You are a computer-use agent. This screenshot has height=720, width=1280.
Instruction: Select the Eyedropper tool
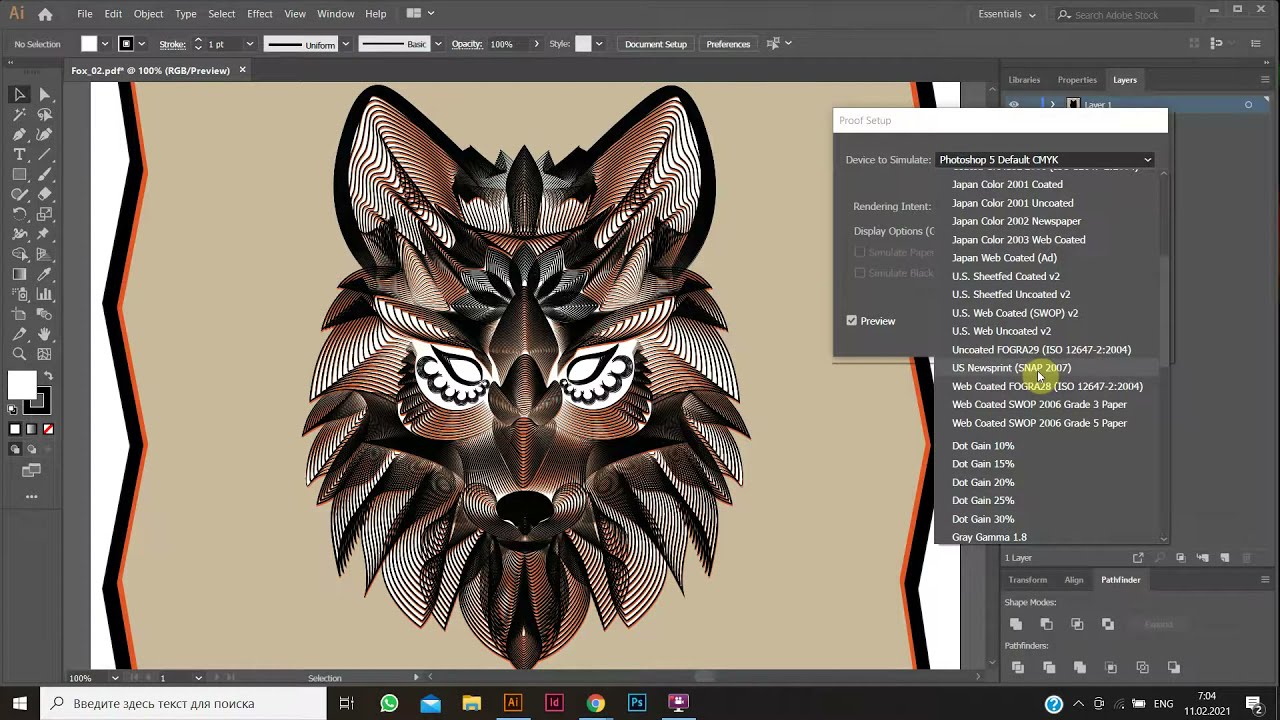click(44, 275)
